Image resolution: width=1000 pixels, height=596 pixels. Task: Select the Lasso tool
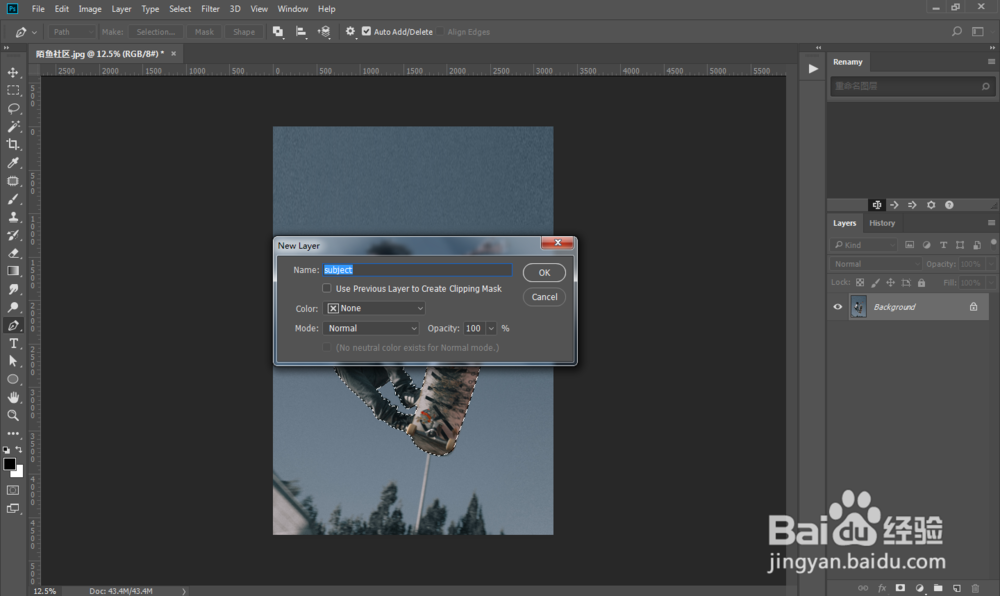pos(13,108)
